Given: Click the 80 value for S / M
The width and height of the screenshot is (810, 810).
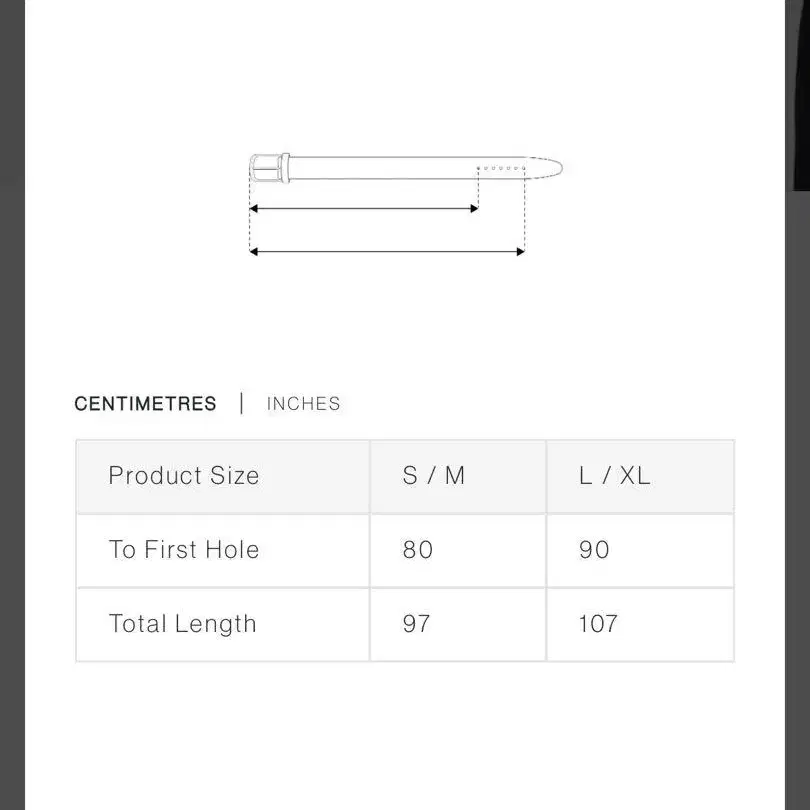Looking at the screenshot, I should click(418, 550).
